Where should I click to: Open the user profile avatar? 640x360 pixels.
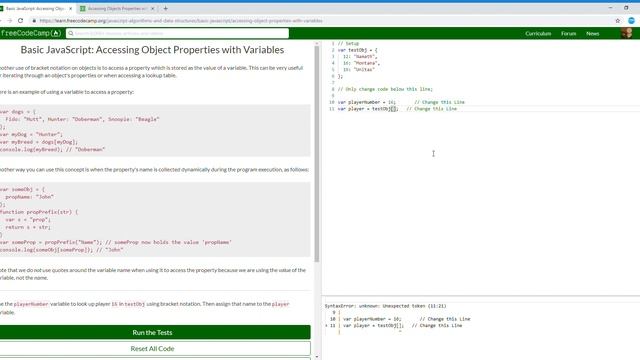click(627, 33)
